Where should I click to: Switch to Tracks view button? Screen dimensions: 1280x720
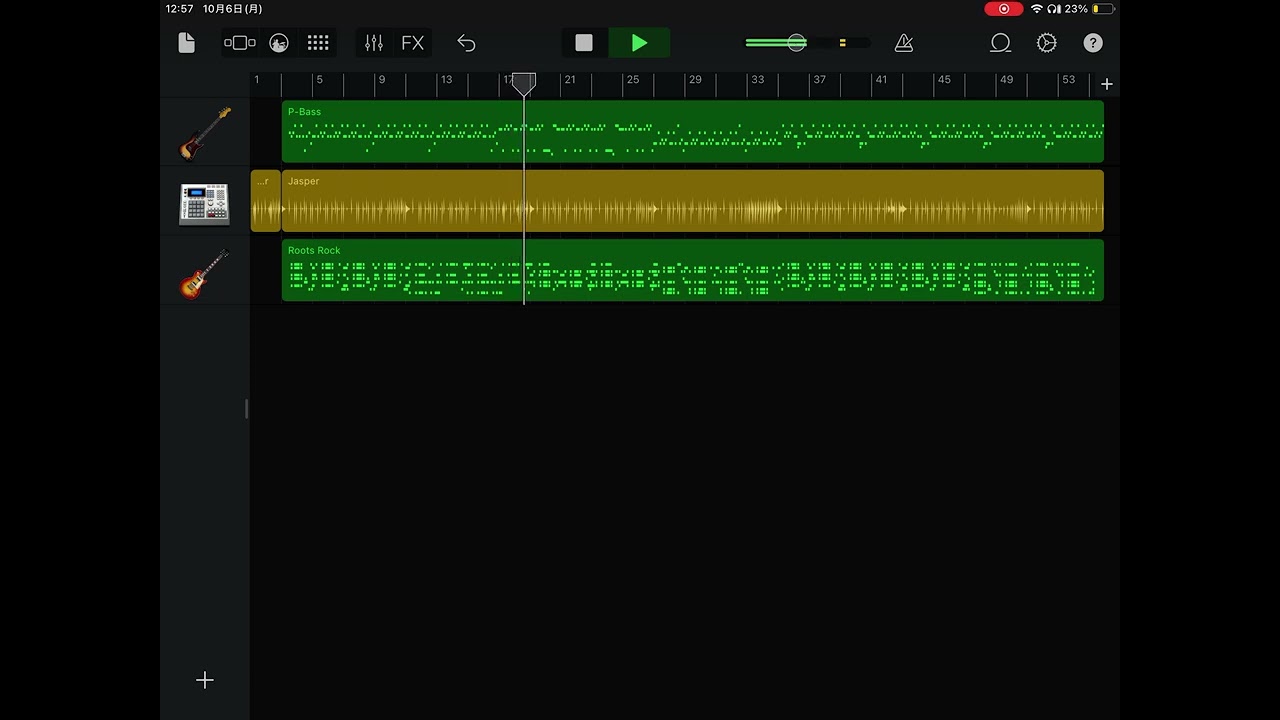(239, 43)
